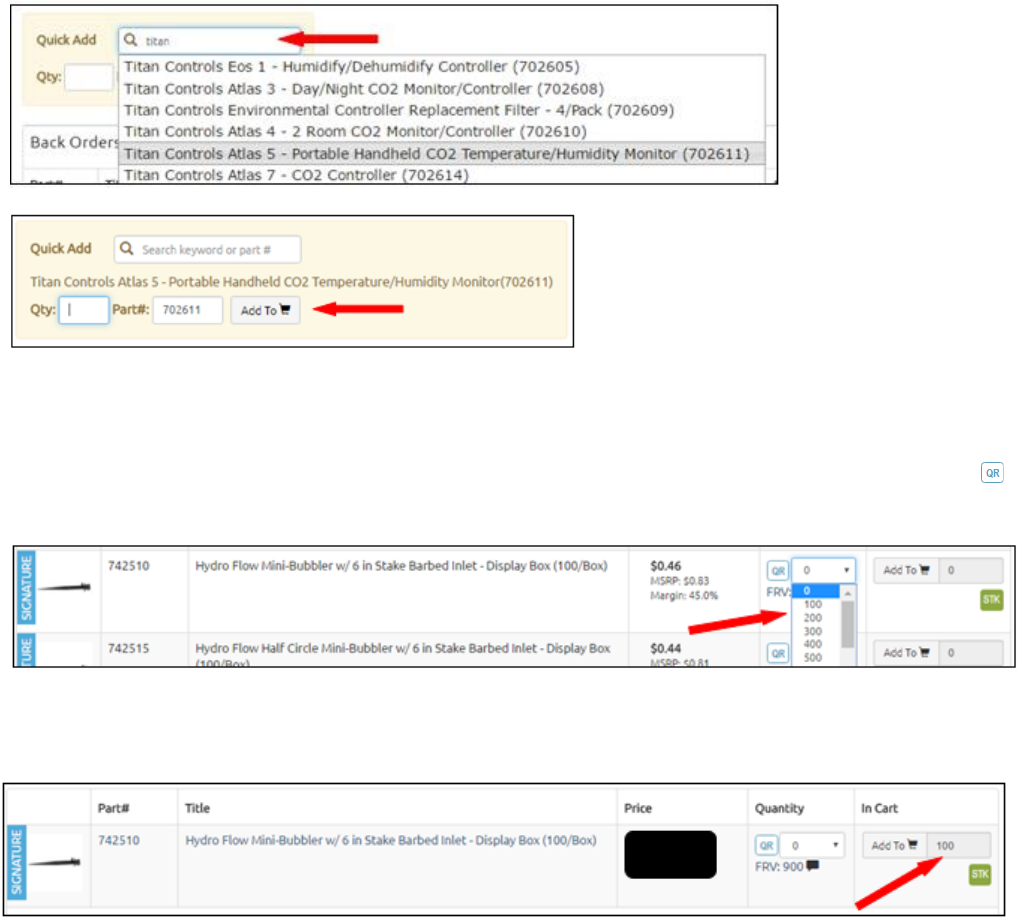Click the QR button beside FRV: 900
The height and width of the screenshot is (921, 1019).
click(x=766, y=846)
